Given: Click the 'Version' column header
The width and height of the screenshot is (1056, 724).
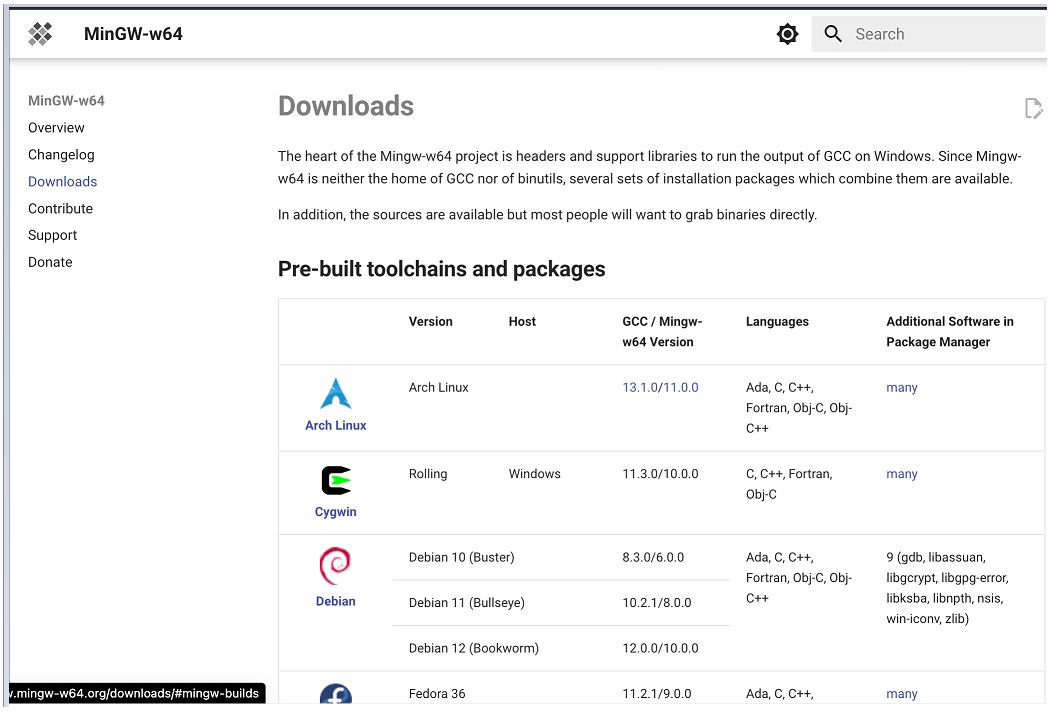Looking at the screenshot, I should pos(430,321).
